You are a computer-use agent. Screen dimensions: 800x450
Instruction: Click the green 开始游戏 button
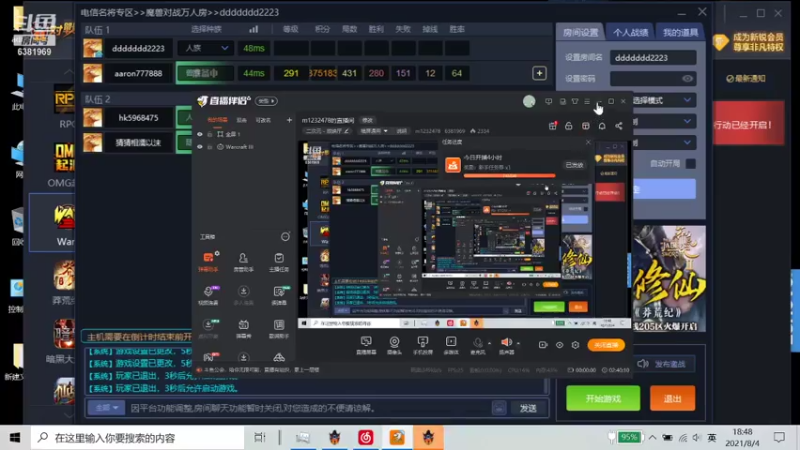pyautogui.click(x=603, y=398)
